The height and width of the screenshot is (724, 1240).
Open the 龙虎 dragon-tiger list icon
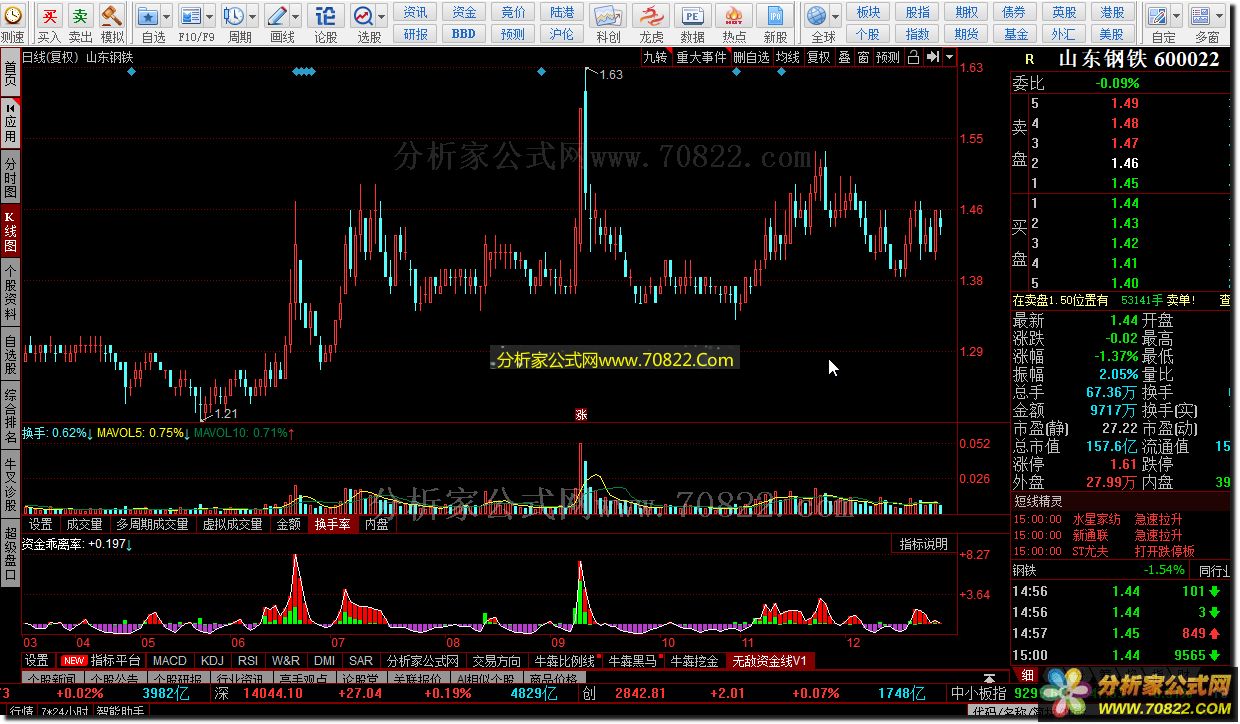pos(651,16)
